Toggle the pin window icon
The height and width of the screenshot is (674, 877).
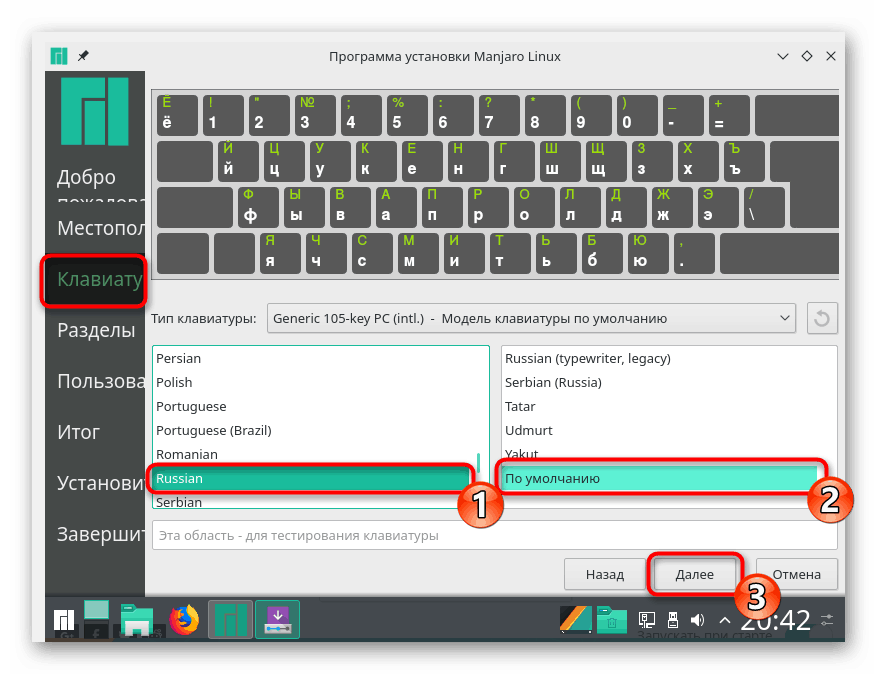(83, 56)
